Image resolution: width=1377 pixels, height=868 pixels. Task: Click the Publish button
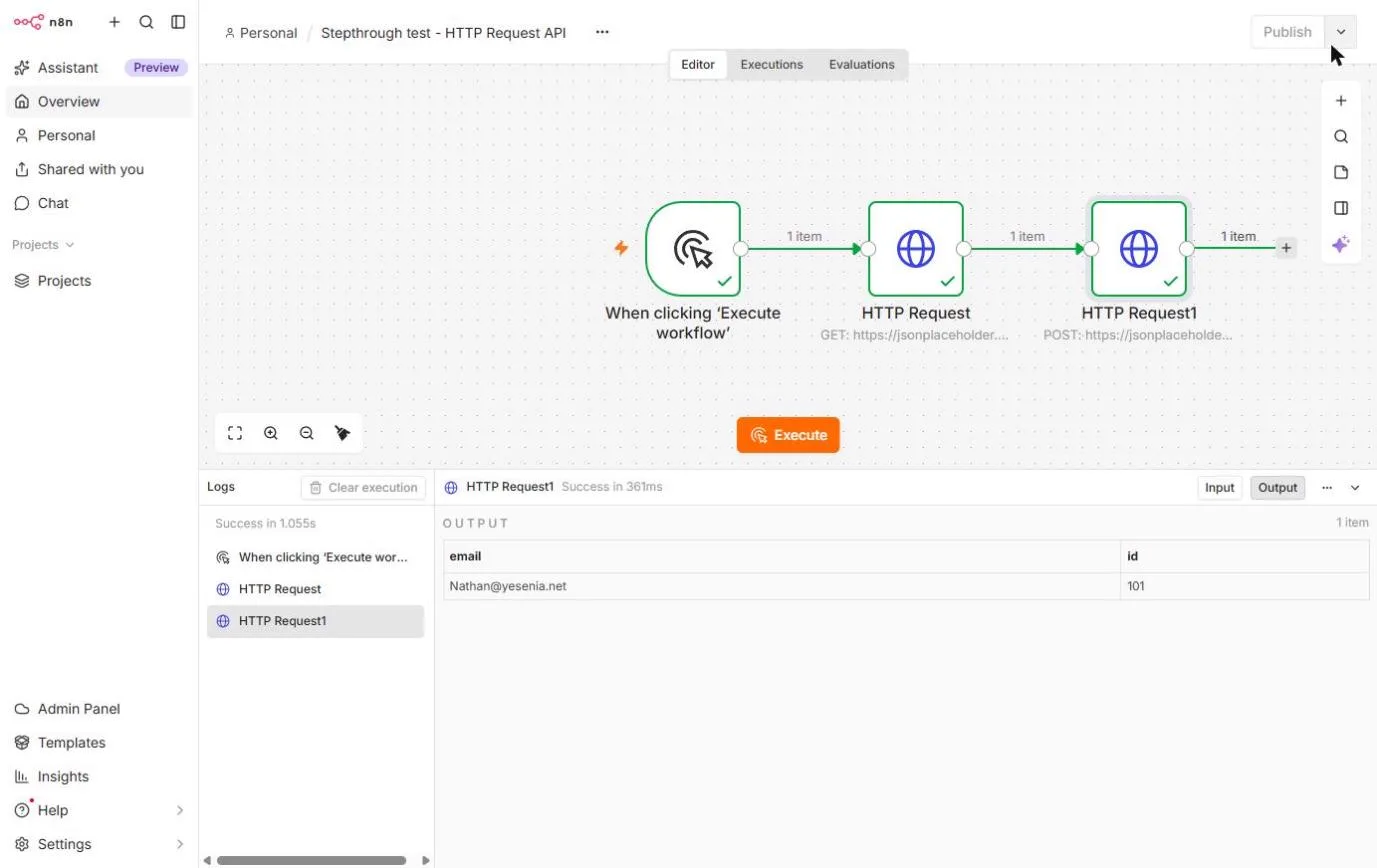point(1287,32)
